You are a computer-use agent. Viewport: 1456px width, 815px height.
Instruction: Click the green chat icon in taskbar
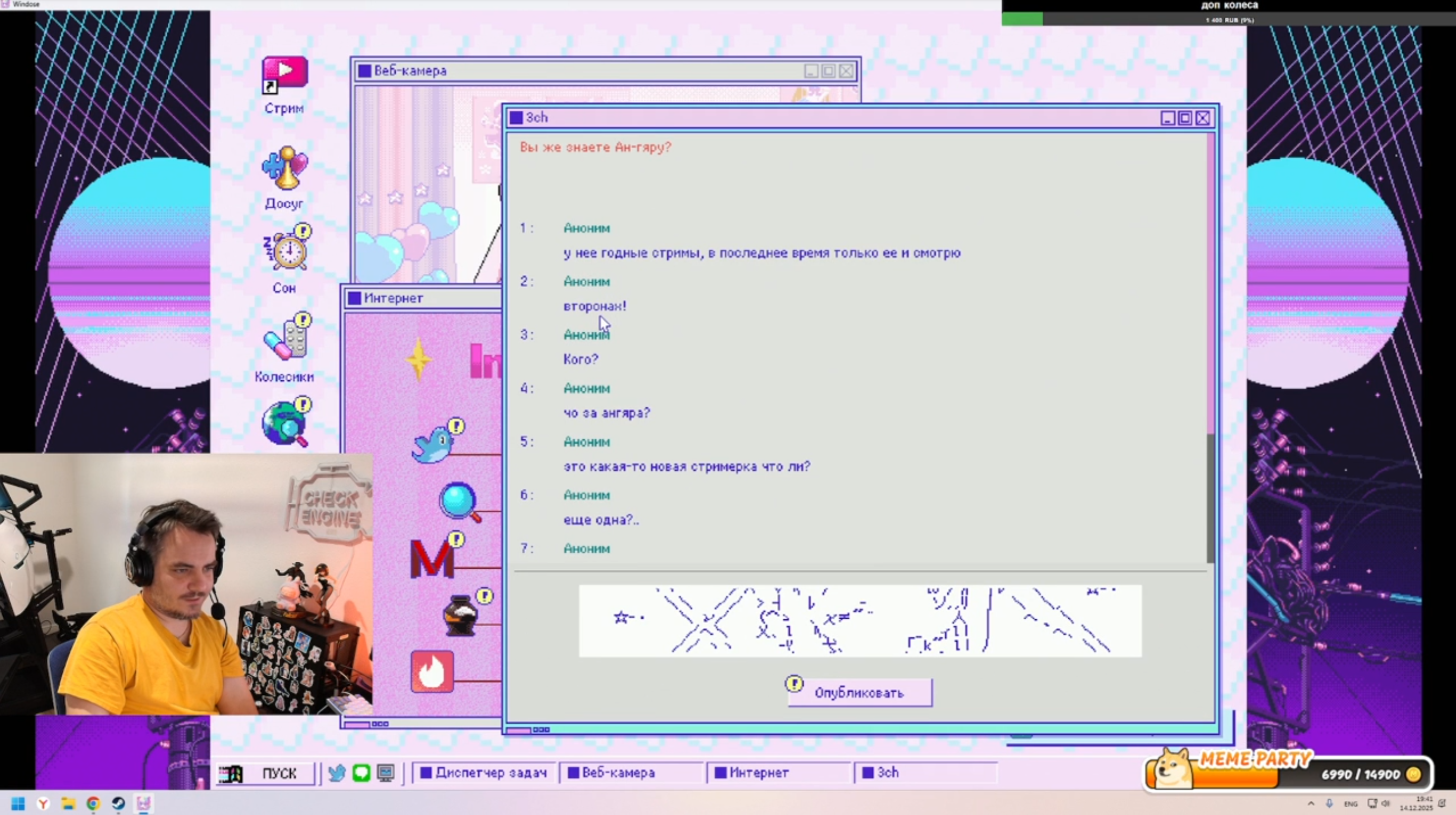click(x=361, y=773)
